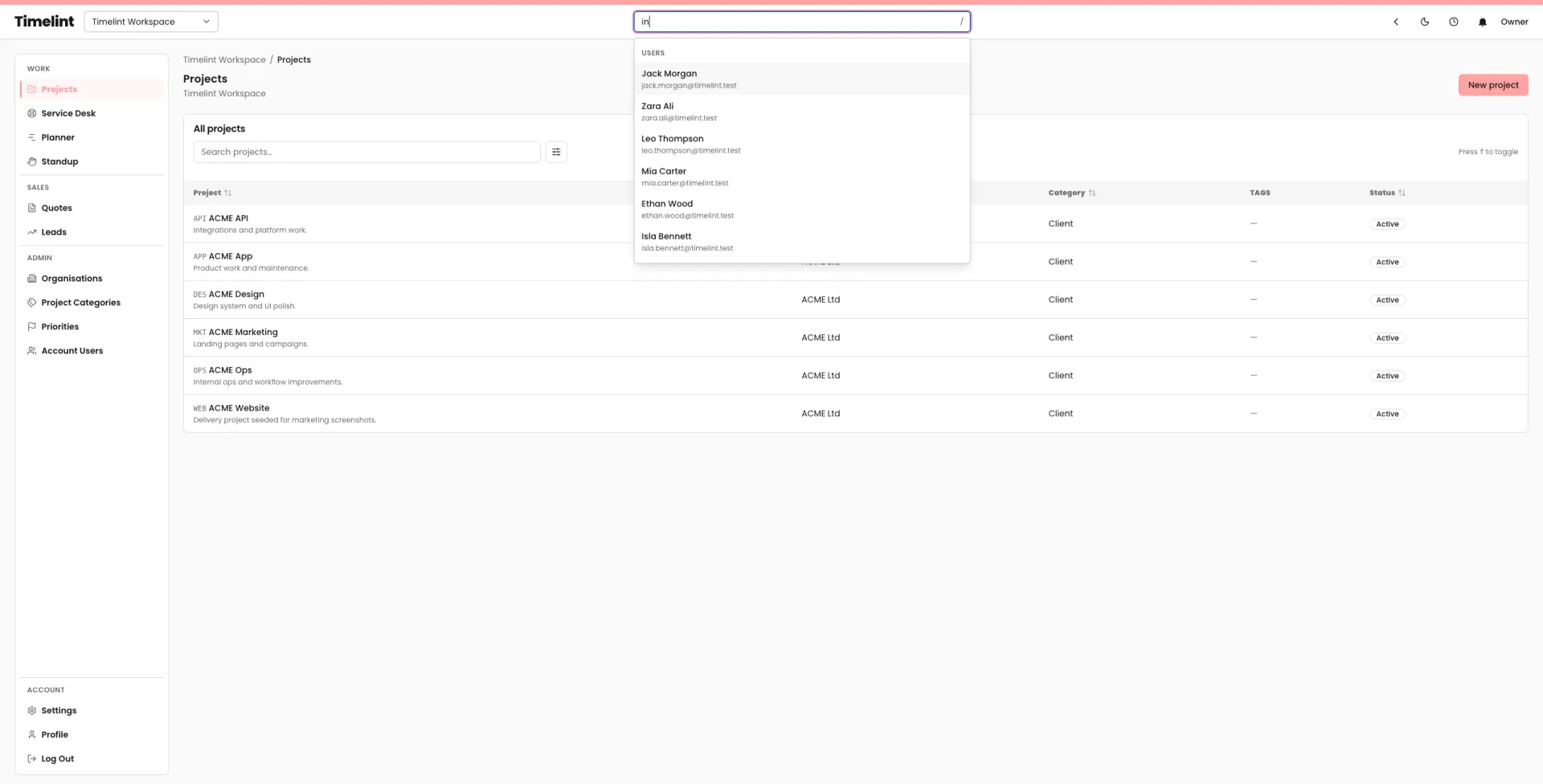The image size is (1543, 784).
Task: Open Organisations via the building icon
Action: pos(31,278)
